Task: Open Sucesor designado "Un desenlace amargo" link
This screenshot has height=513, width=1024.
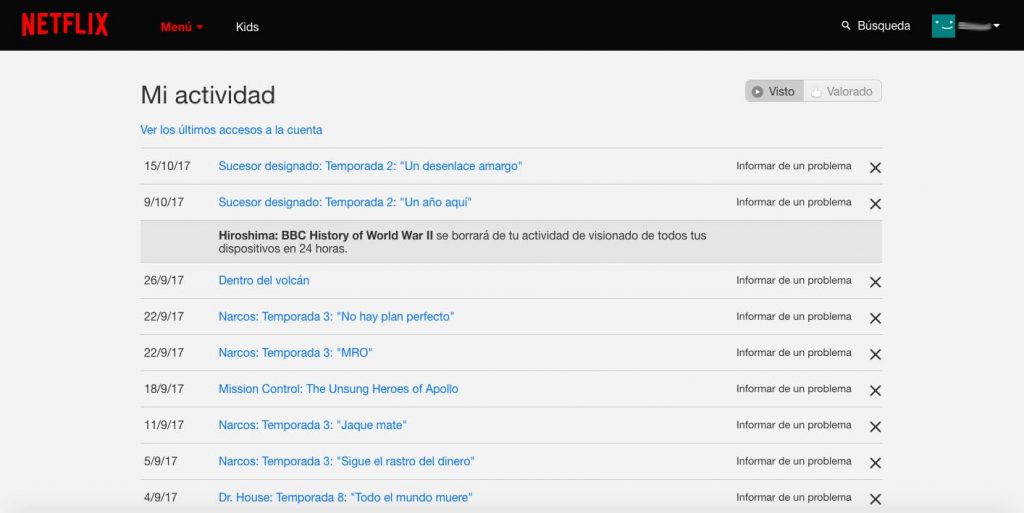Action: pos(370,166)
